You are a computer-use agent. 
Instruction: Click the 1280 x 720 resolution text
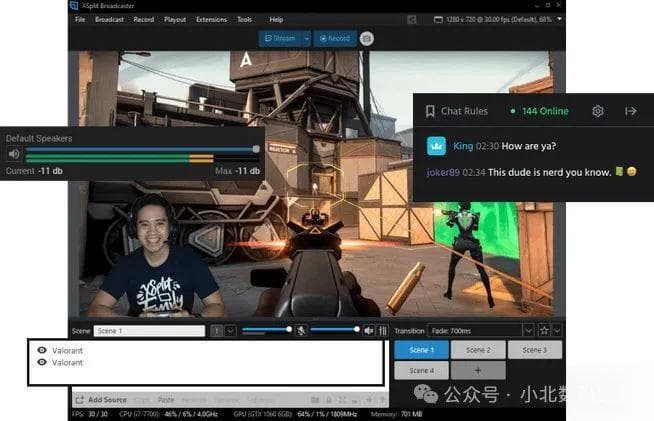pyautogui.click(x=498, y=20)
